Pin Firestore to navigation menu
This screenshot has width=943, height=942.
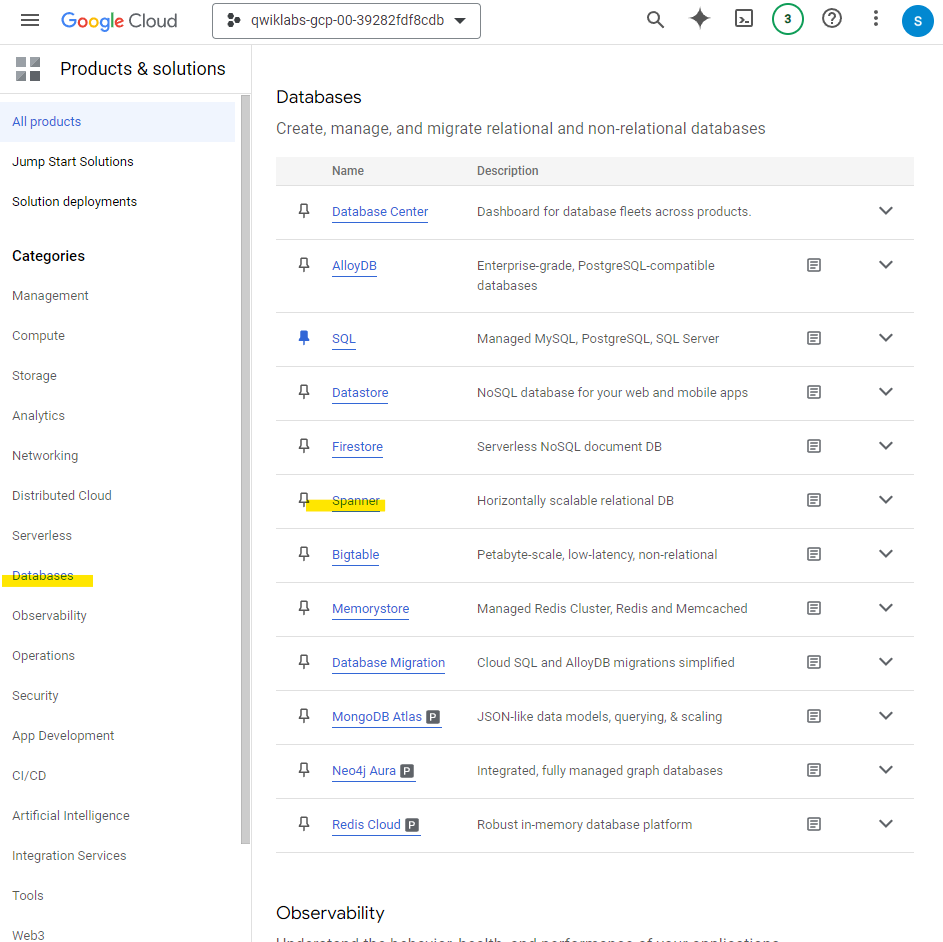click(x=304, y=446)
